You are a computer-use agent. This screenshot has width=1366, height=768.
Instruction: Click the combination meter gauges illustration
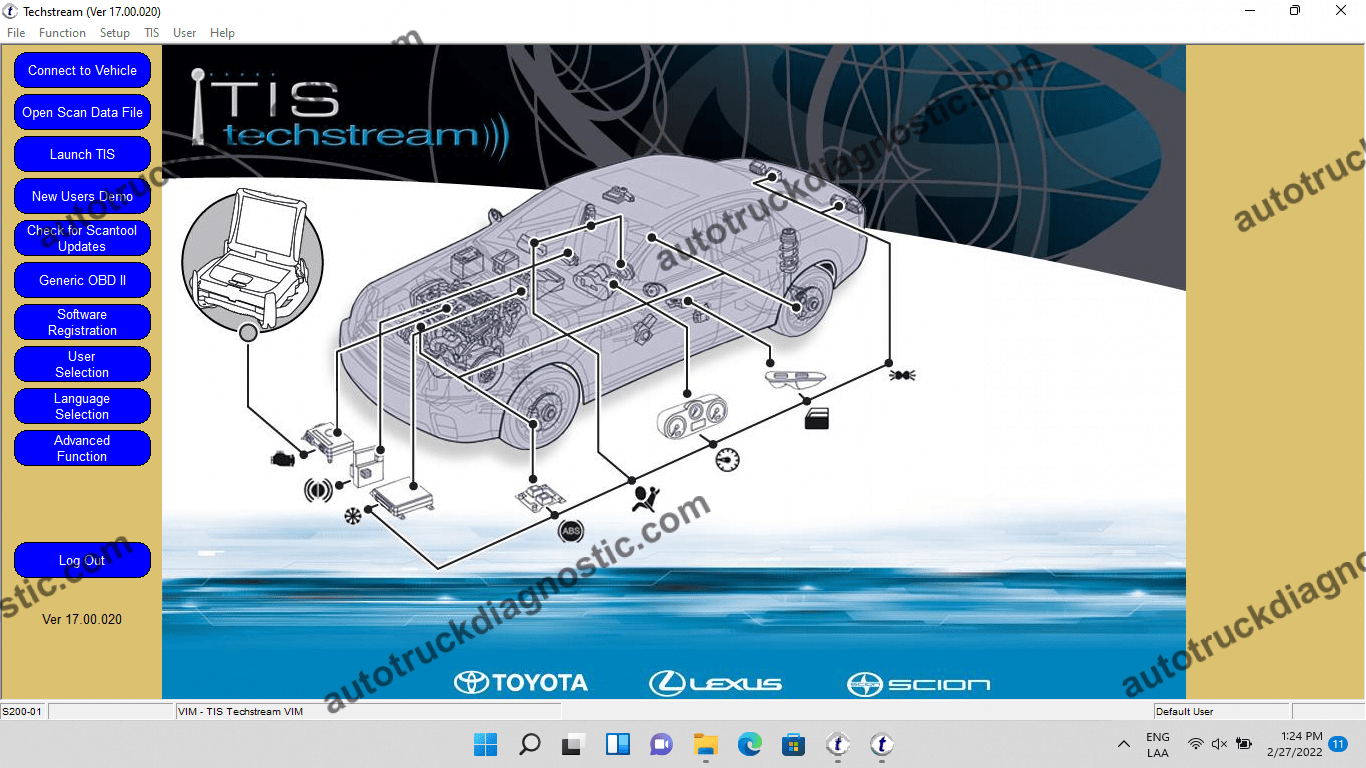point(692,416)
